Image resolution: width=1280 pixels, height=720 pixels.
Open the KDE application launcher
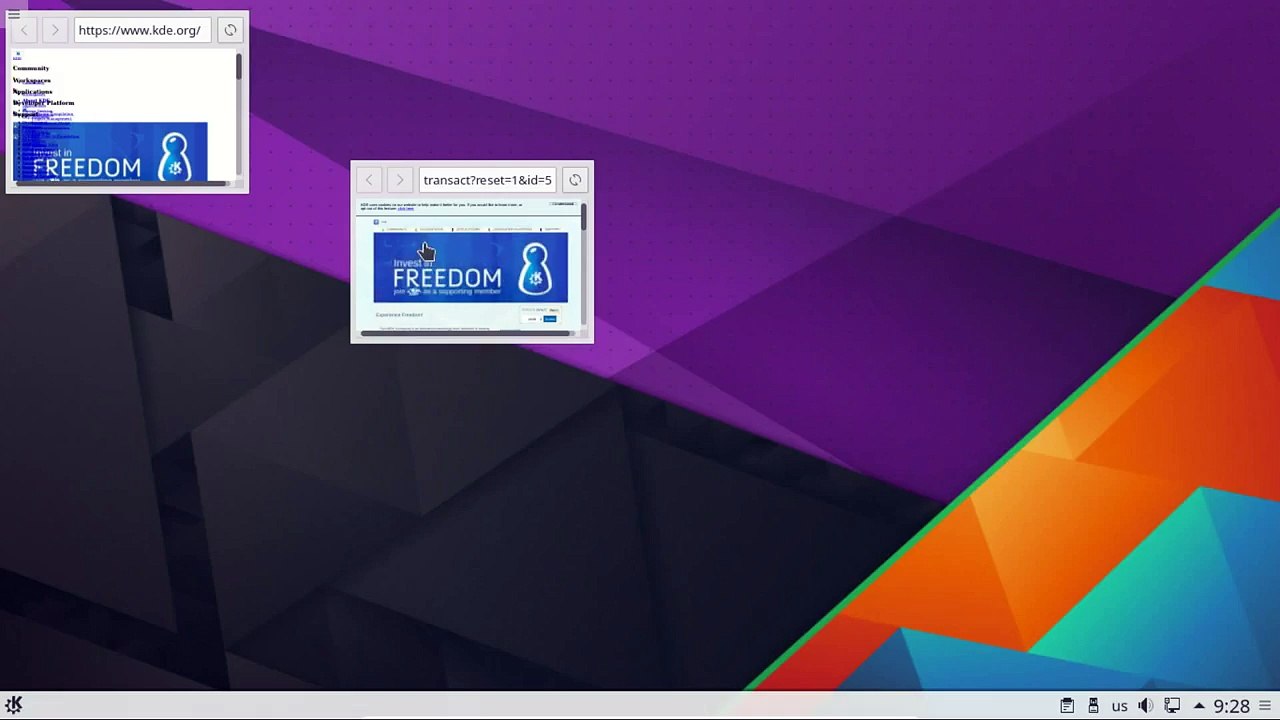(14, 705)
